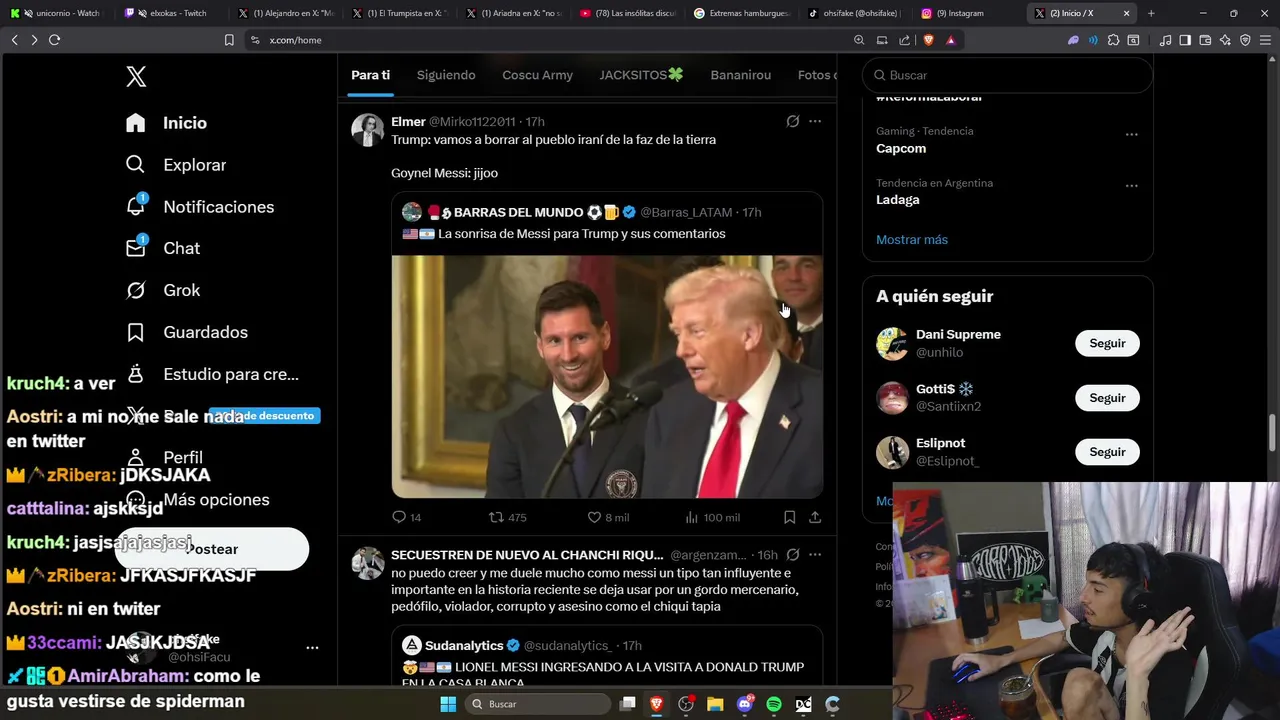This screenshot has height=720, width=1280.
Task: Open Discord from the taskbar
Action: [745, 704]
